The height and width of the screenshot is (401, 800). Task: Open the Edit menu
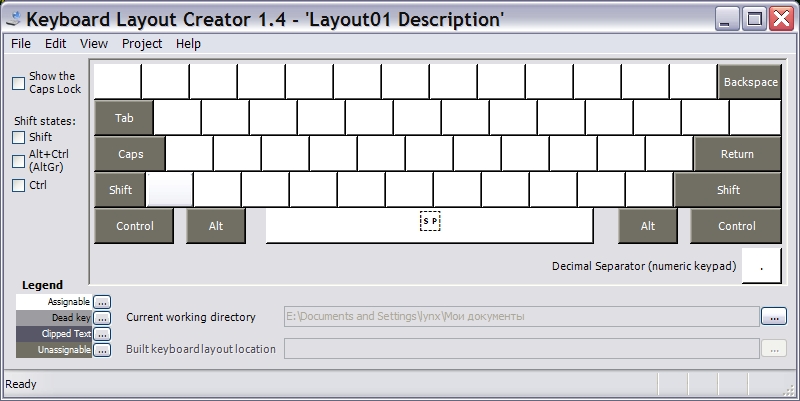coord(56,44)
